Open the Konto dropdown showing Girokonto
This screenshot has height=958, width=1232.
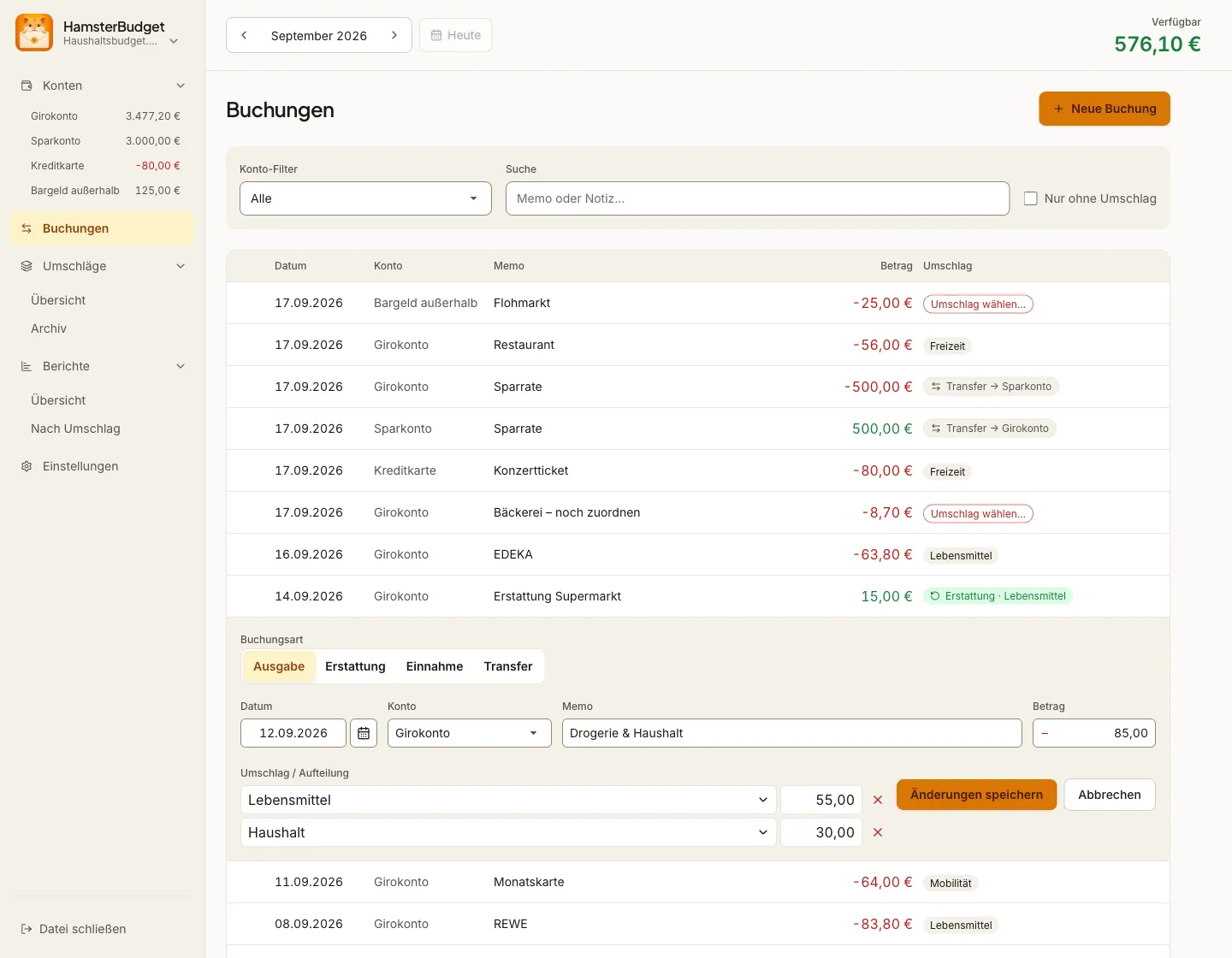tap(470, 733)
